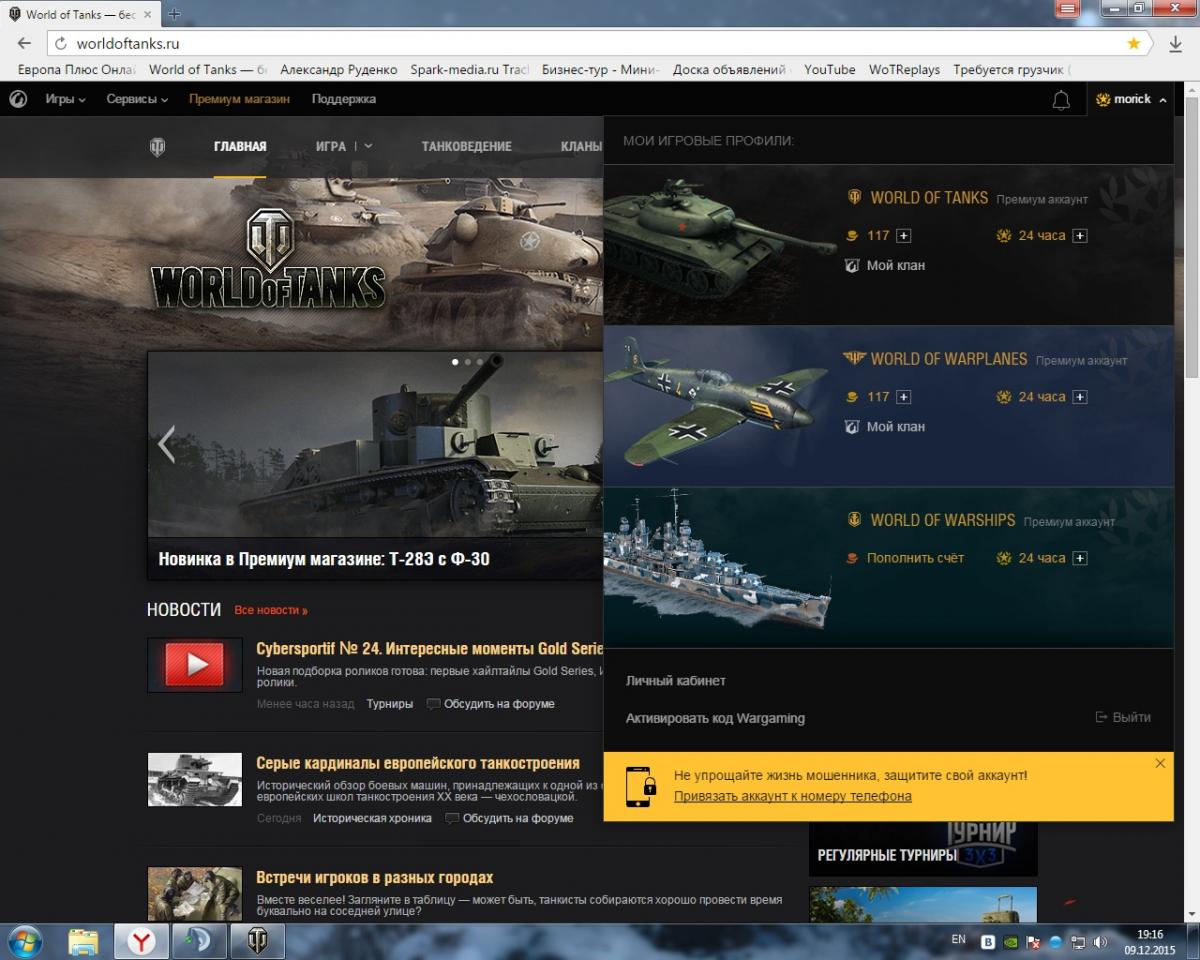Open Windows Explorer from taskbar

coord(83,941)
